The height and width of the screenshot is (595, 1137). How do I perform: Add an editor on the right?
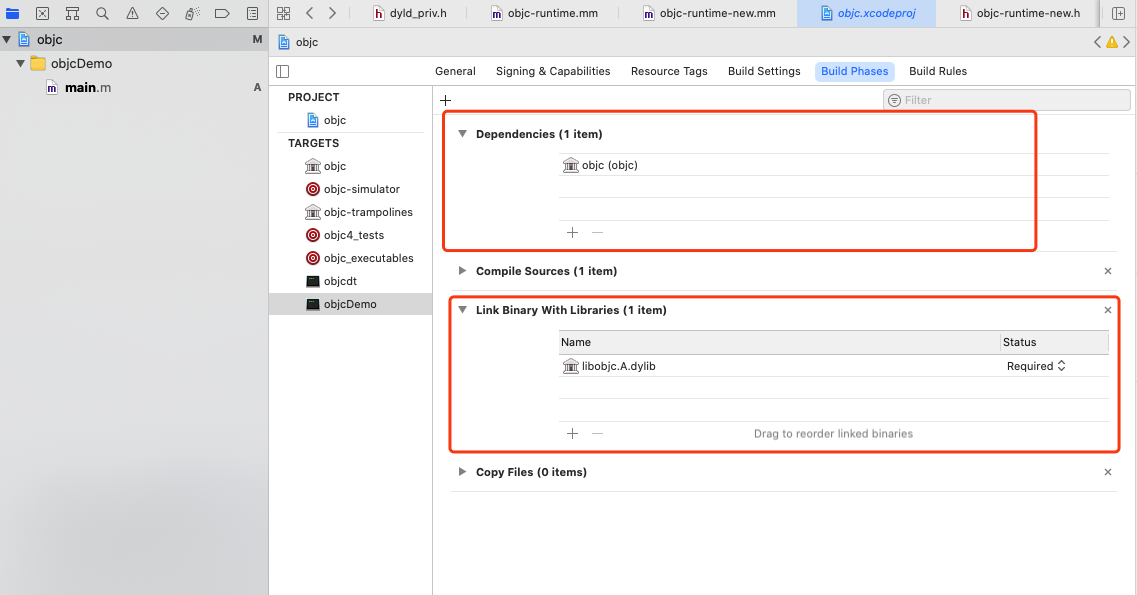coord(1118,13)
